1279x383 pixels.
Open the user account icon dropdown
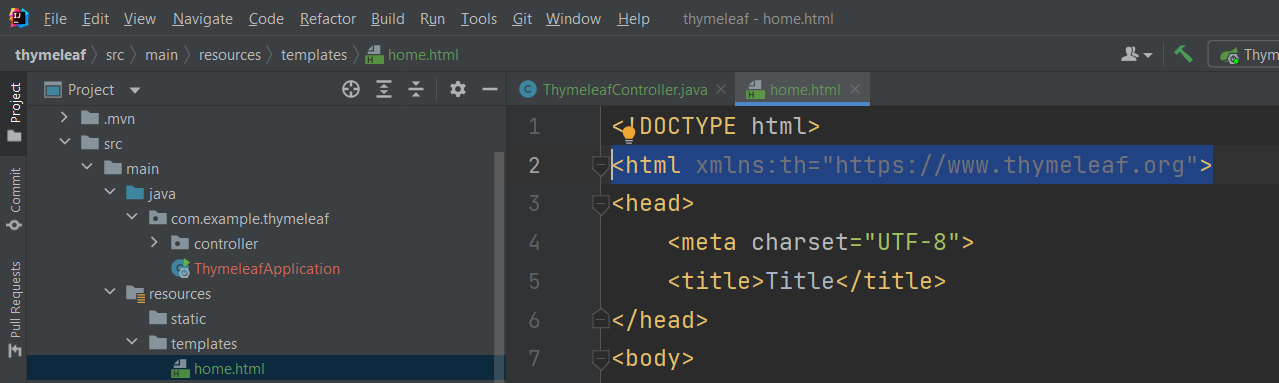pos(1137,55)
